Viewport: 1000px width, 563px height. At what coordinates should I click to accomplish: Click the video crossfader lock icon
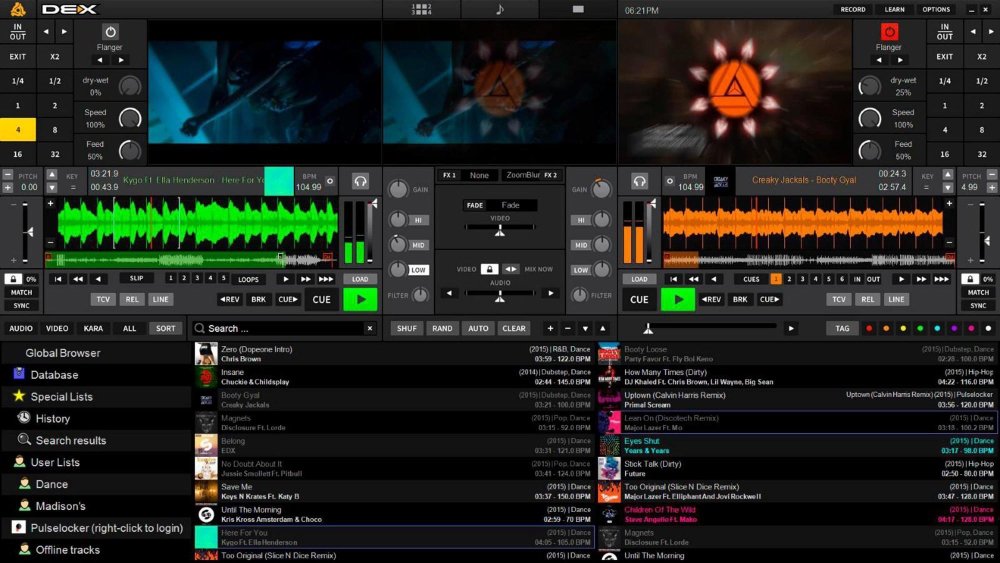(488, 269)
